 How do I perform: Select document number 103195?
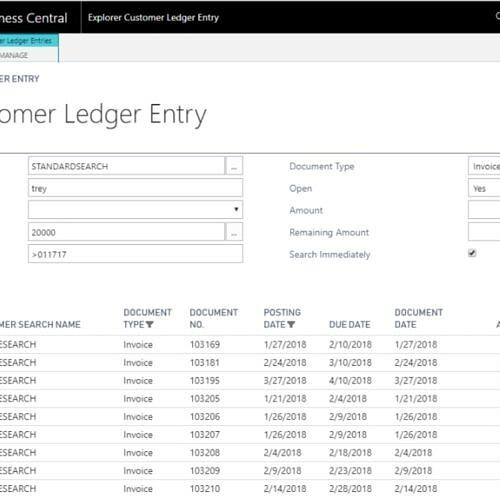coord(205,380)
